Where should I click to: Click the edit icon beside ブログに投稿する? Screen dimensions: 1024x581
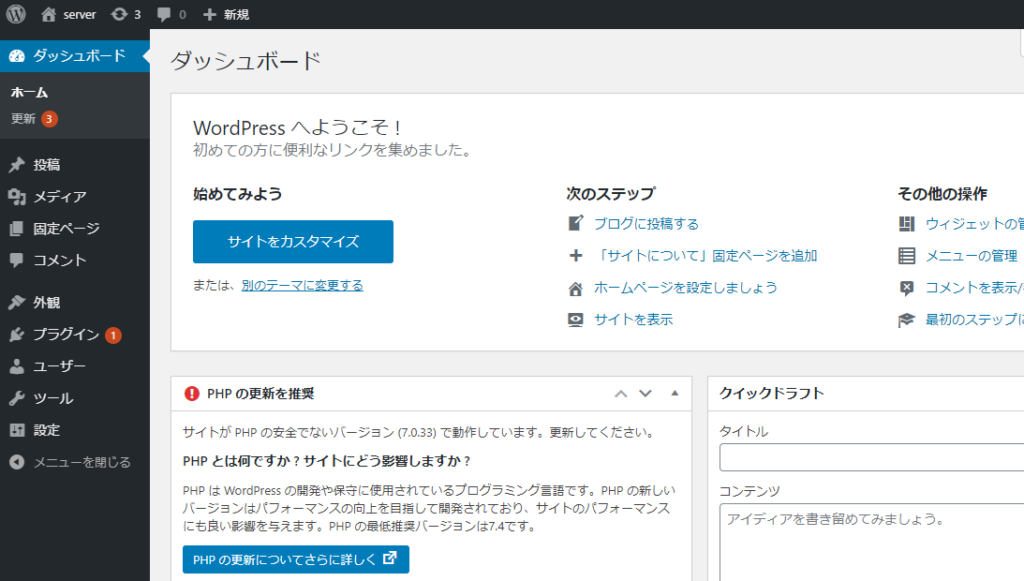[x=575, y=223]
